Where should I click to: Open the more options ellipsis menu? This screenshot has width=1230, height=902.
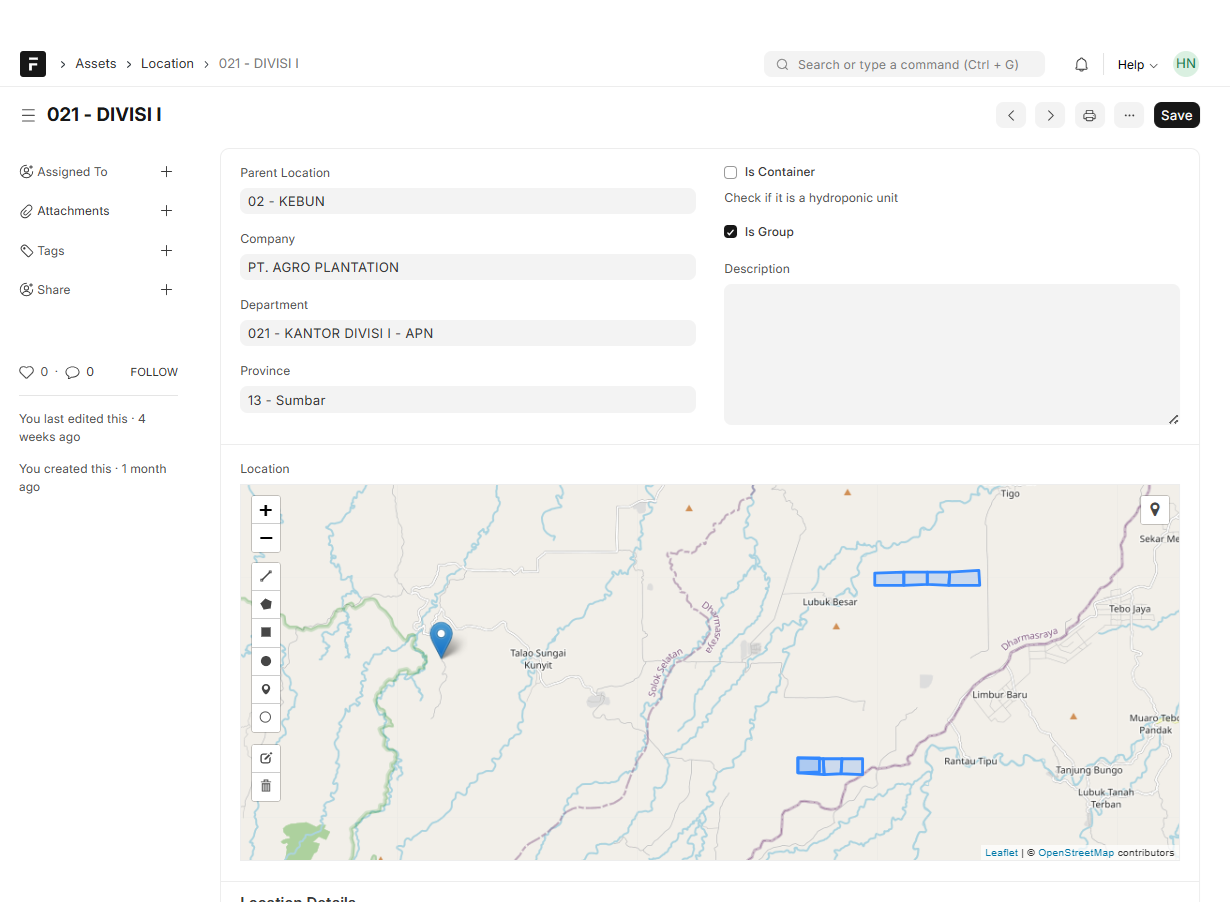pos(1129,115)
